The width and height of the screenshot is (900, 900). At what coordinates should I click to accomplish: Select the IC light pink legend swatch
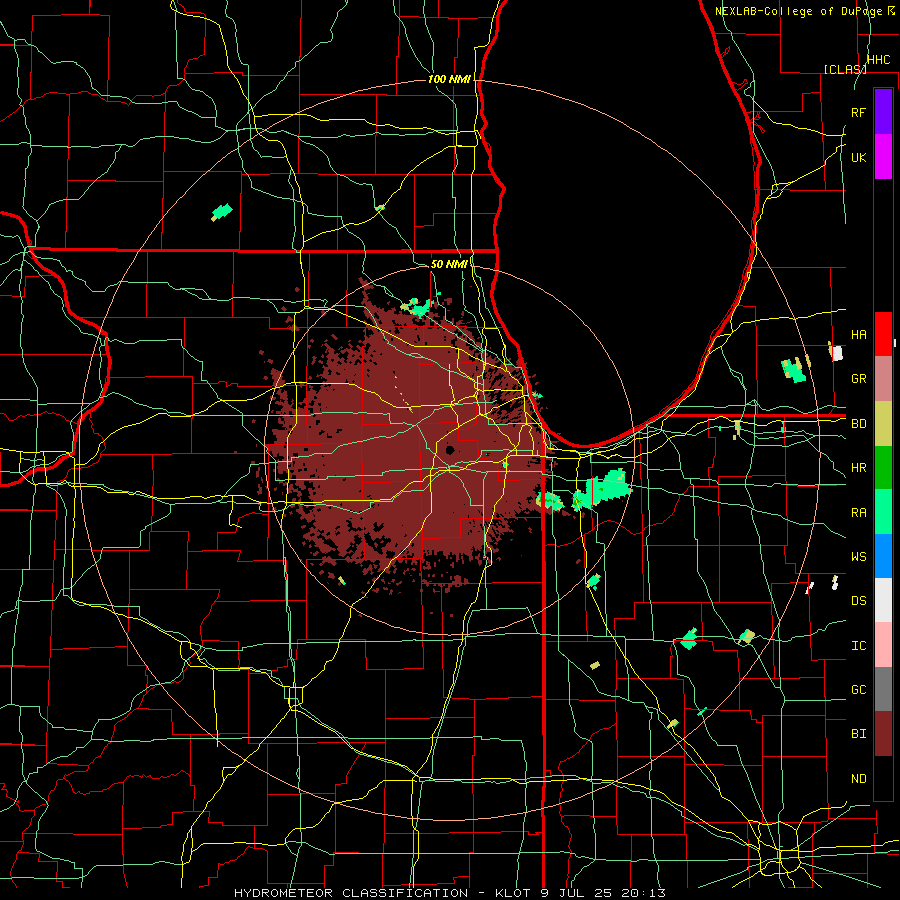pos(883,645)
